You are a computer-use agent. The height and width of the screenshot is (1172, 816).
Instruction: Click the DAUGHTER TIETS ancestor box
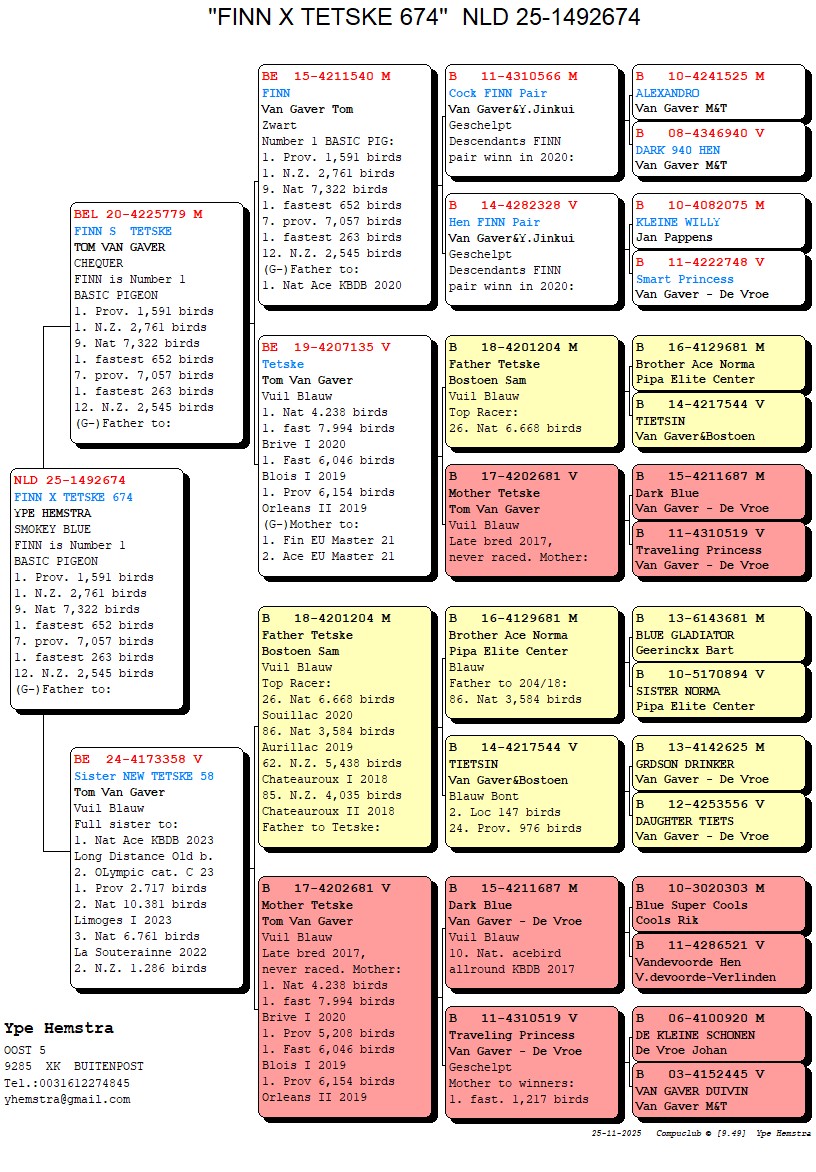click(718, 820)
